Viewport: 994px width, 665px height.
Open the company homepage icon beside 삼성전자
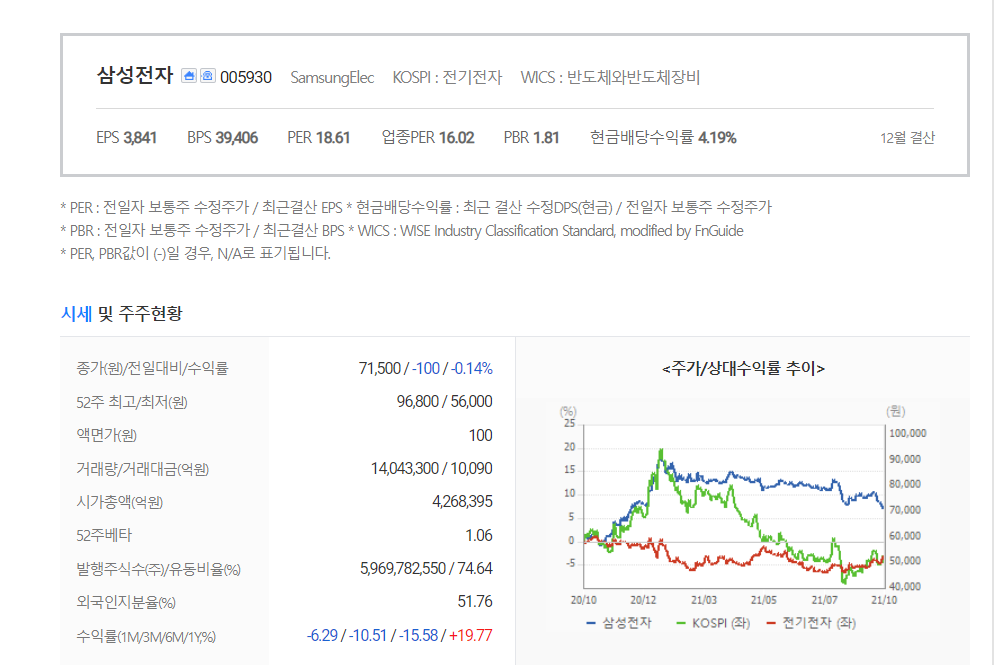(x=188, y=76)
